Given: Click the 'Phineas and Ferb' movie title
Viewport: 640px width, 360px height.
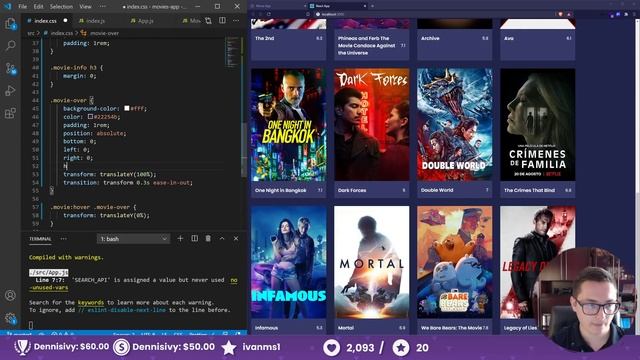Looking at the screenshot, I should pos(367,45).
